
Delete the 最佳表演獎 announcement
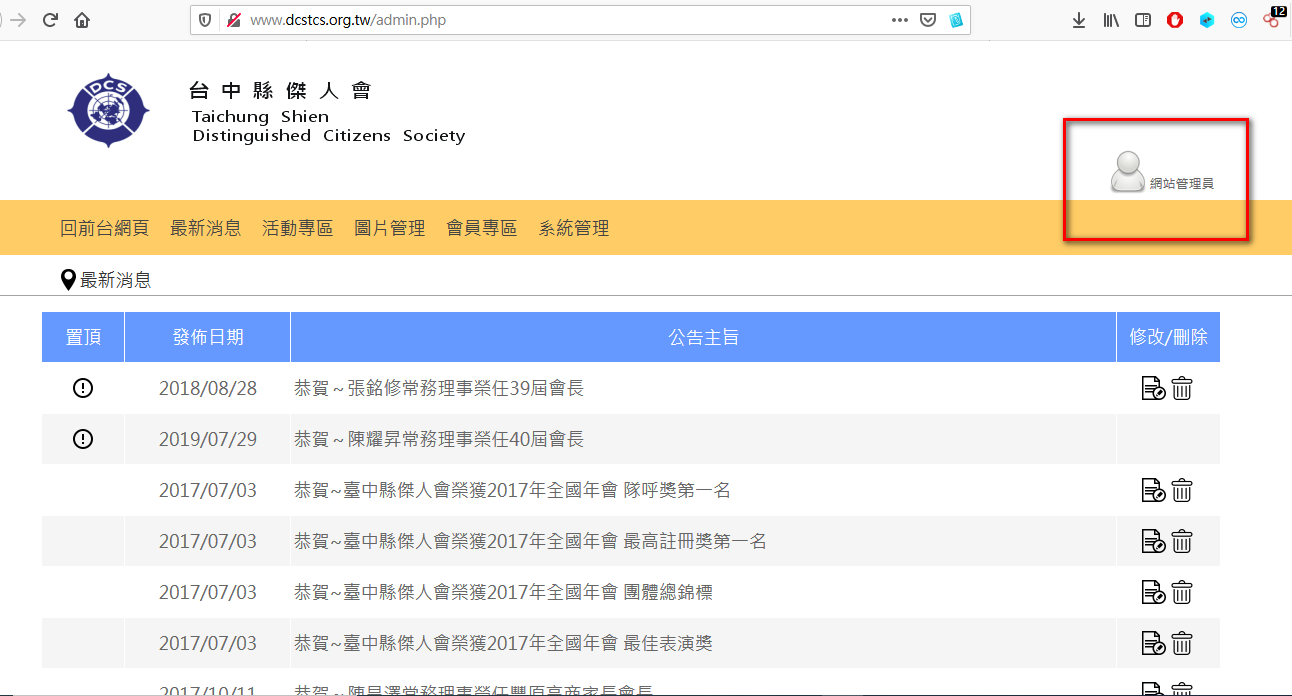coord(1182,643)
